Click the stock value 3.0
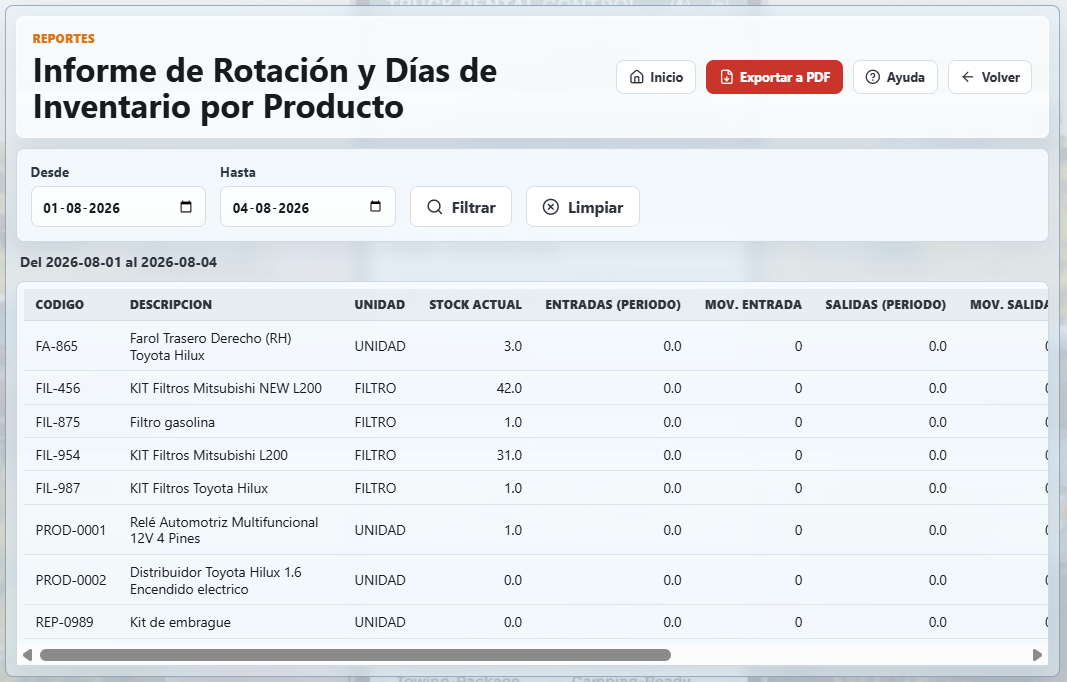Viewport: 1067px width, 682px height. [x=512, y=346]
